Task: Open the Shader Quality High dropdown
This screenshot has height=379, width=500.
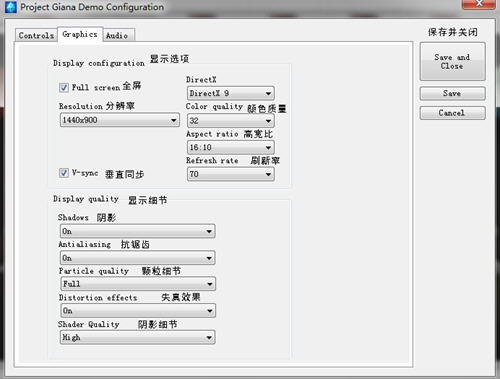Action: point(138,337)
